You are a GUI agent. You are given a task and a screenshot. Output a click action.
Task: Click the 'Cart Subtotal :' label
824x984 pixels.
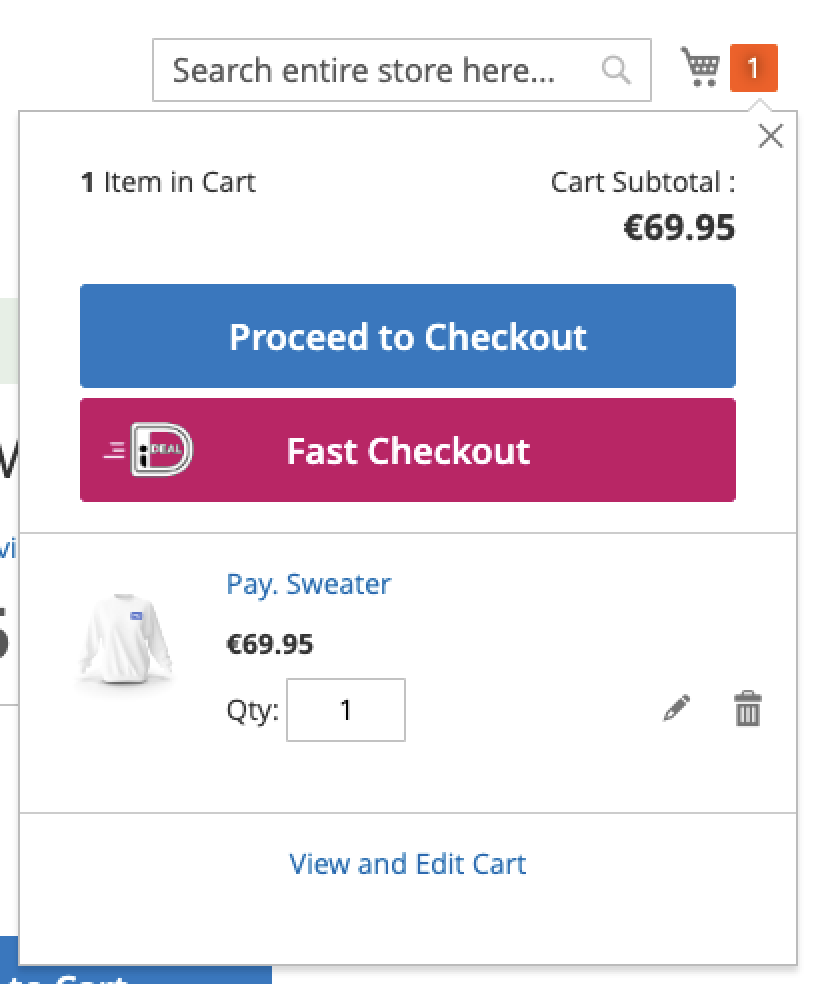642,182
